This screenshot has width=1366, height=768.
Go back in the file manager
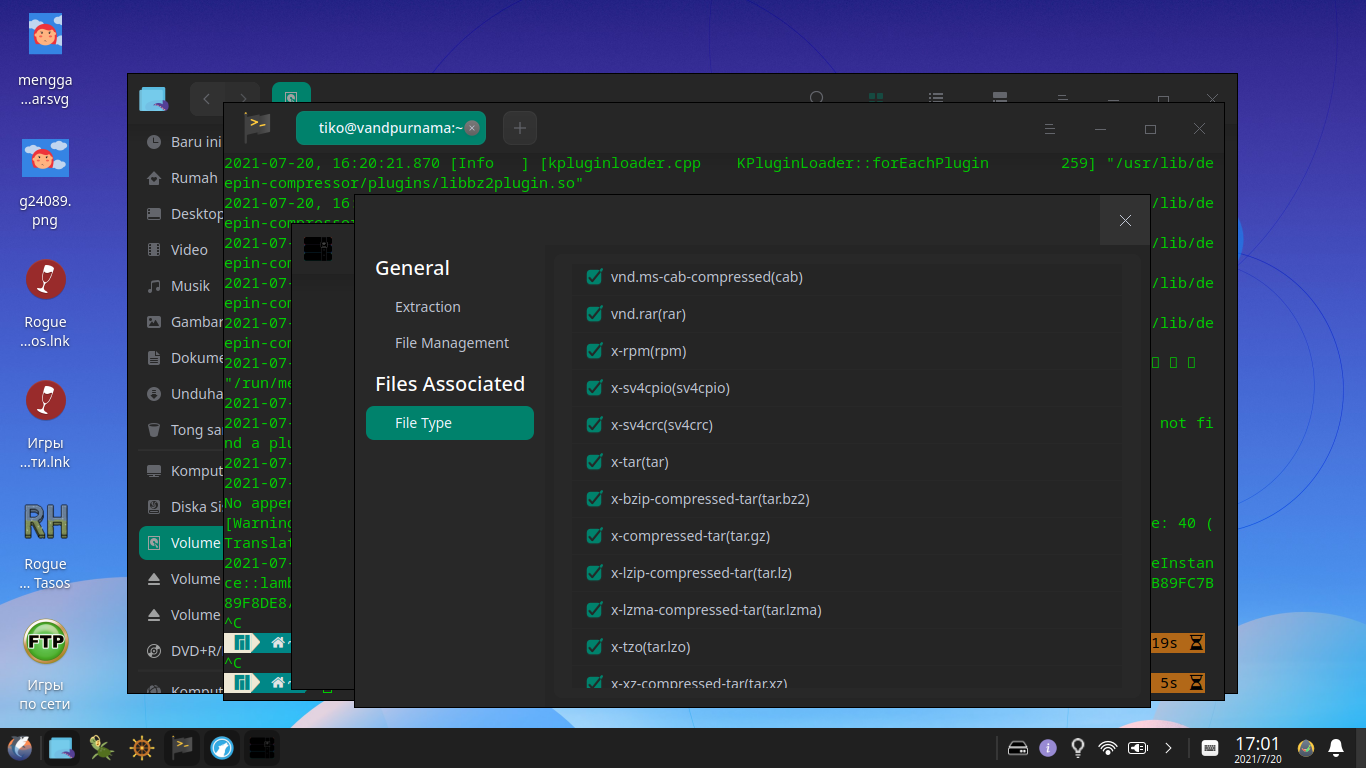207,98
